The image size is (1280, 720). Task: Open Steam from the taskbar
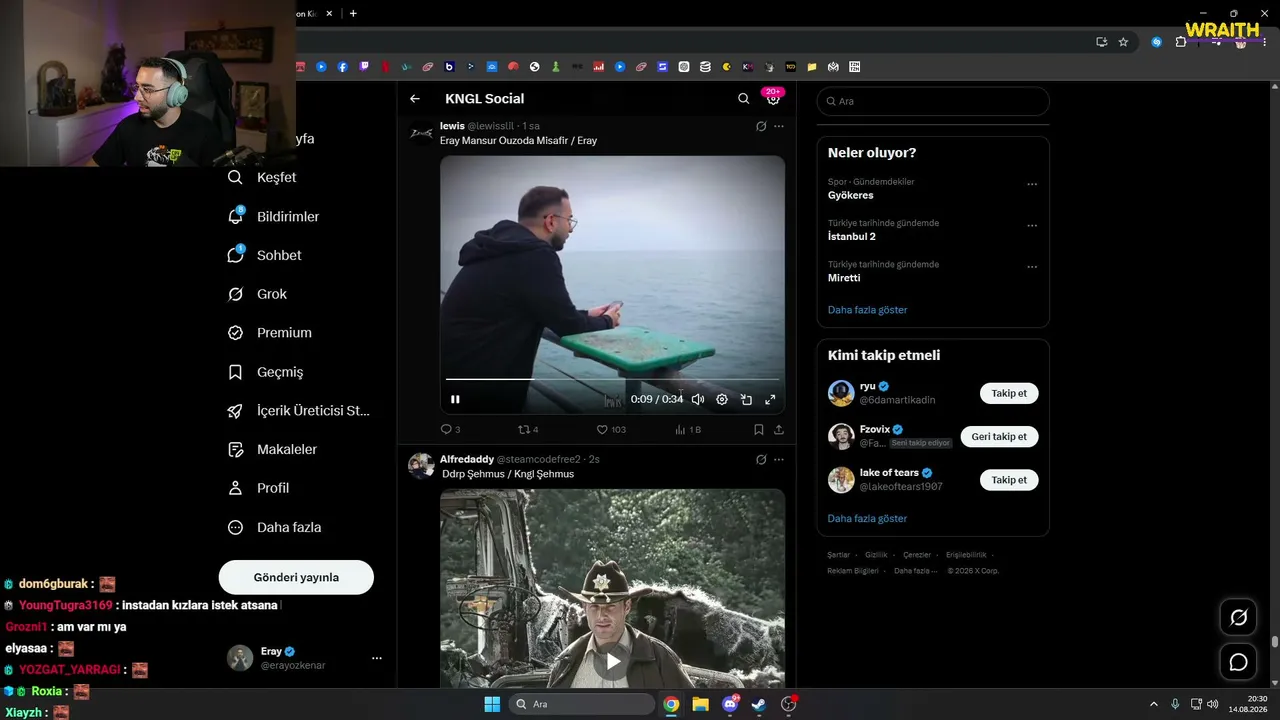click(x=759, y=704)
